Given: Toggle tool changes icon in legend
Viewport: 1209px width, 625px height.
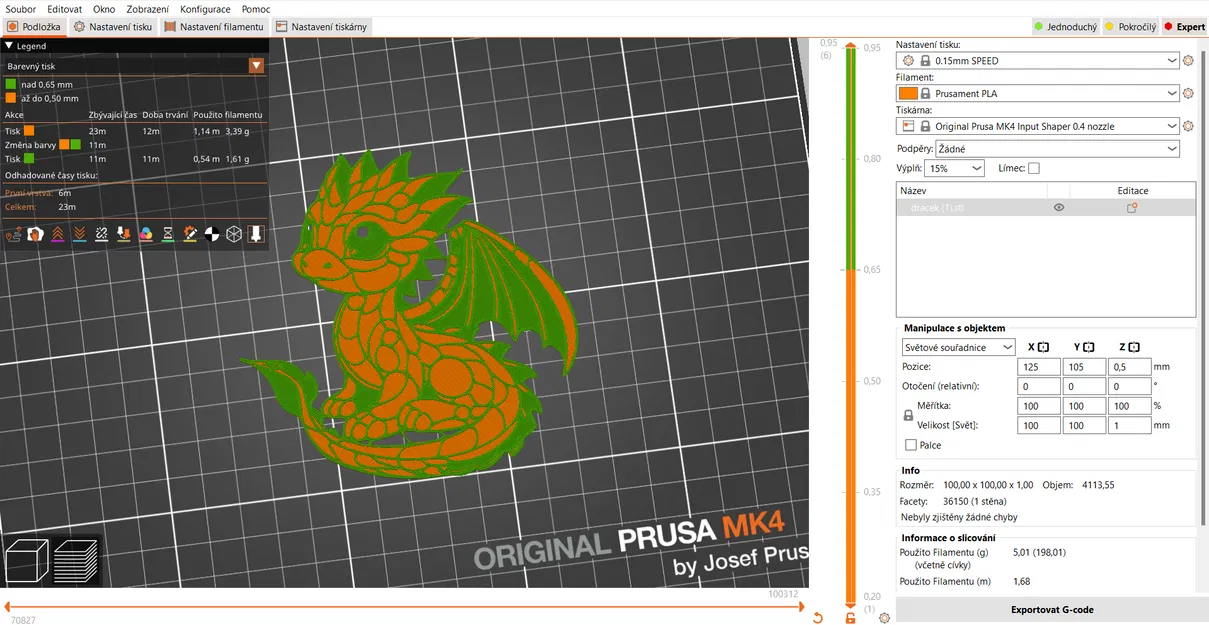Looking at the screenshot, I should click(124, 234).
